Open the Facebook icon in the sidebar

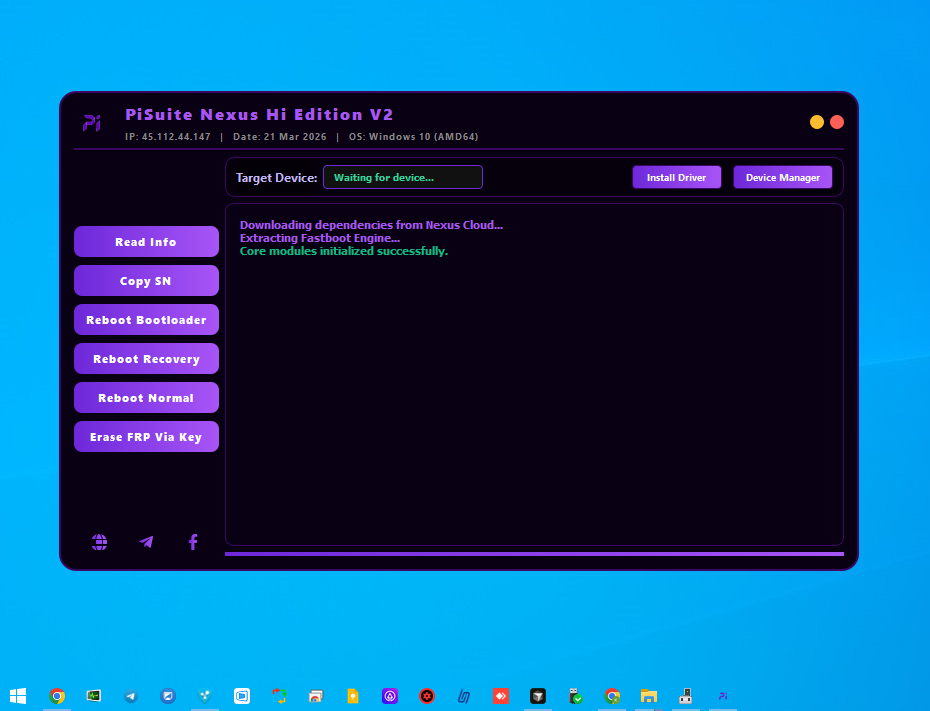point(193,542)
